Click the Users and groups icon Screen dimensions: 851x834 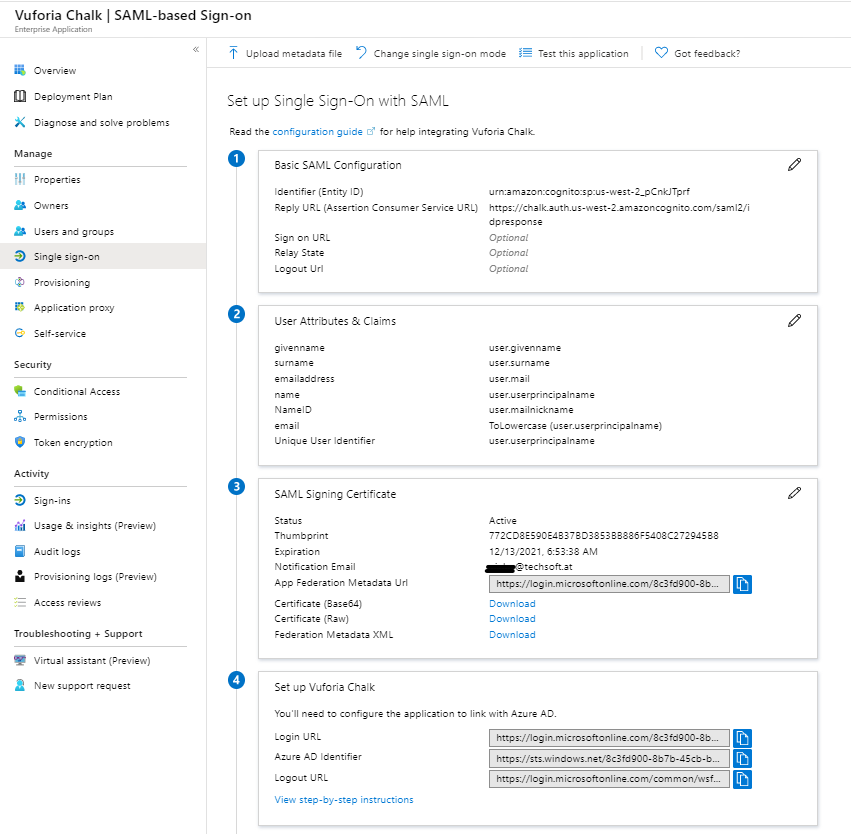coord(20,231)
